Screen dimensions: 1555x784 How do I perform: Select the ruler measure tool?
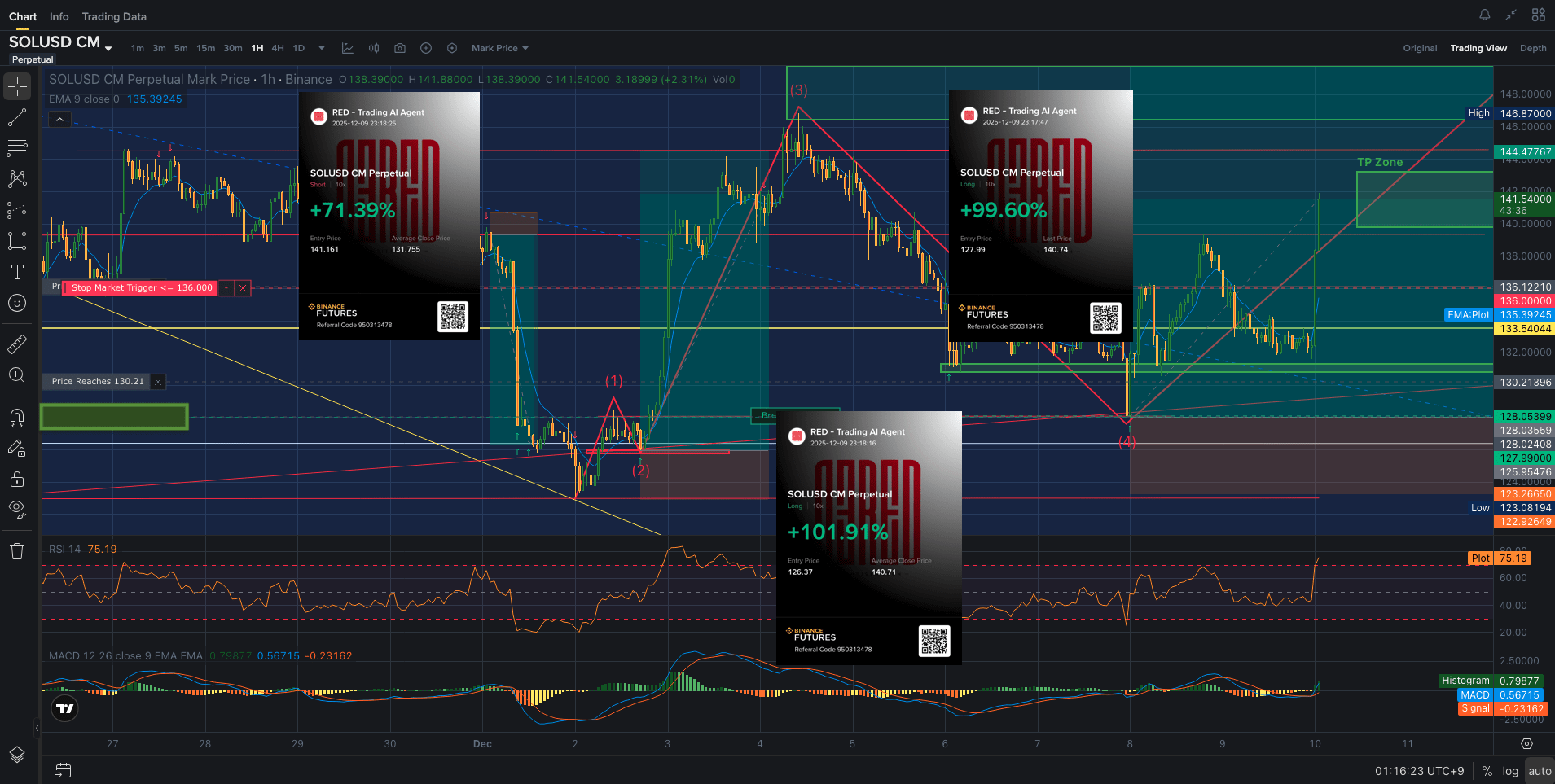point(17,344)
